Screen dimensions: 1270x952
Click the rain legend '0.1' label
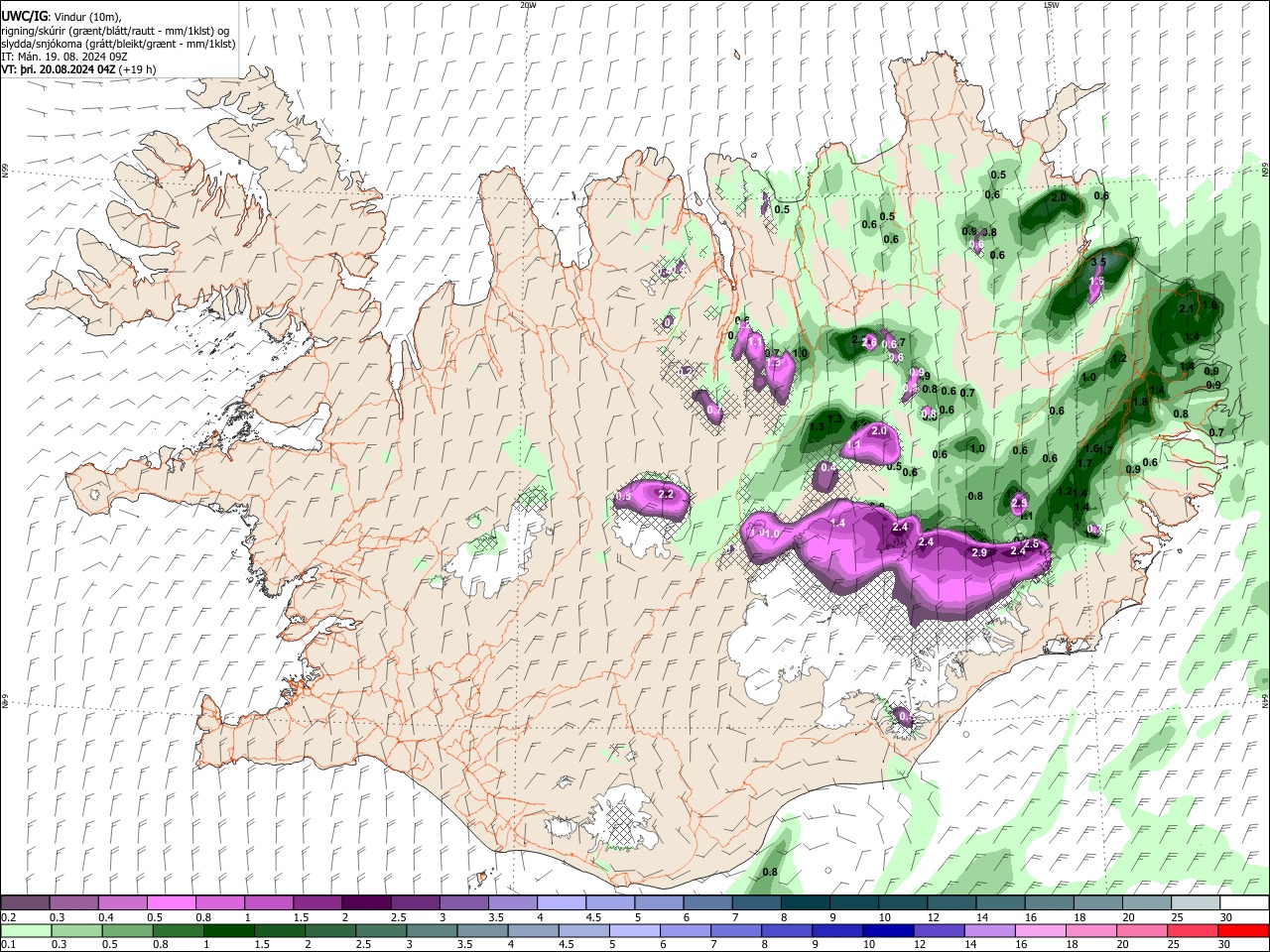pyautogui.click(x=7, y=944)
